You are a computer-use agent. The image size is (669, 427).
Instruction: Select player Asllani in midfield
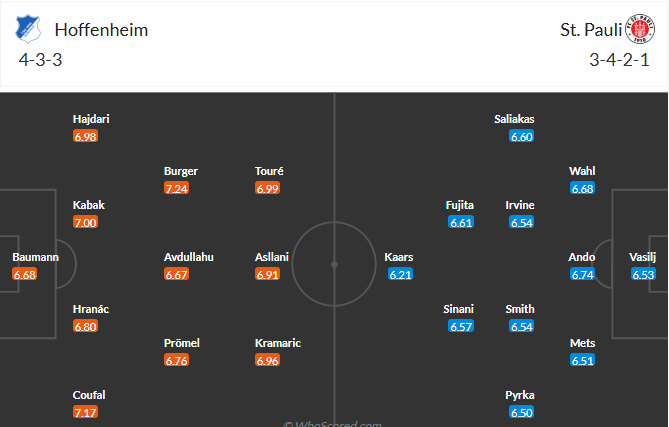272,257
